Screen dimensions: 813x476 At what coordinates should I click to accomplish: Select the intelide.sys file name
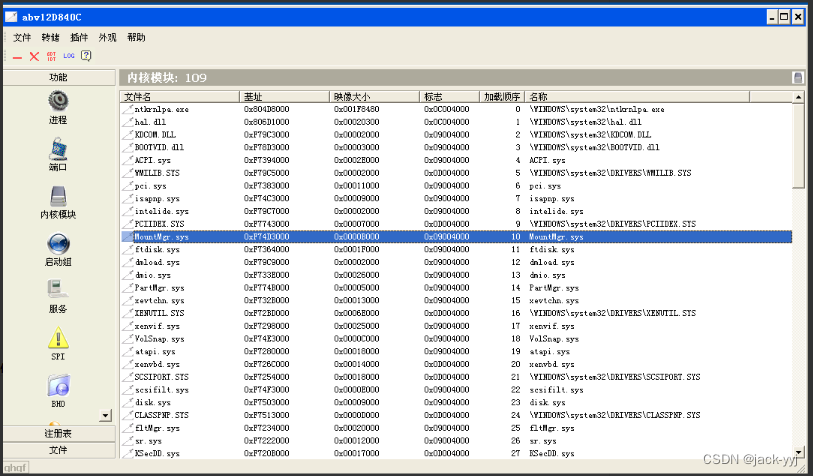pos(161,211)
